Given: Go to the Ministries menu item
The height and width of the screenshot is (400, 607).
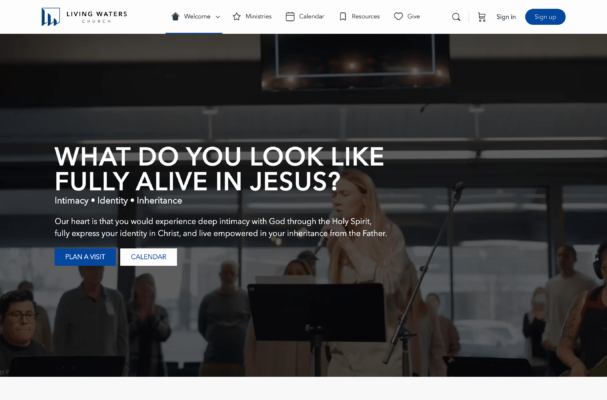Looking at the screenshot, I should (259, 17).
